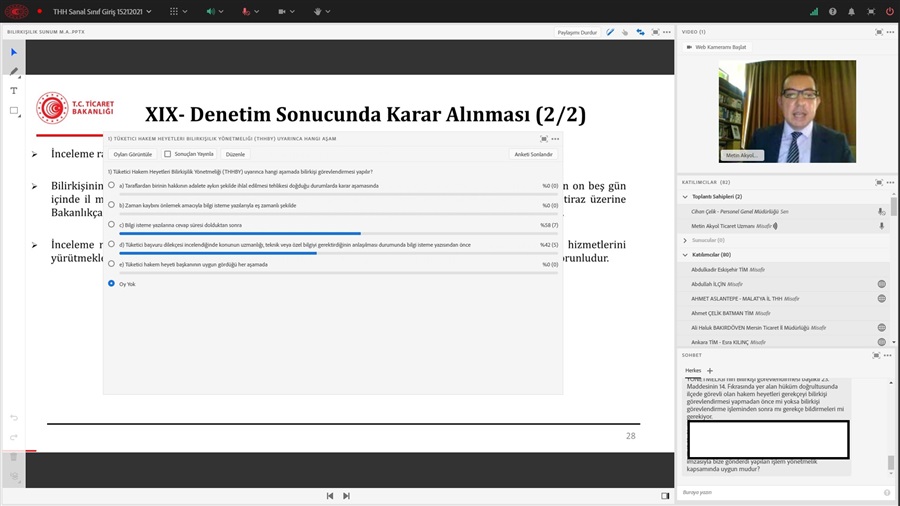Mute the speaker audio icon
This screenshot has width=900, height=506.
(x=210, y=11)
